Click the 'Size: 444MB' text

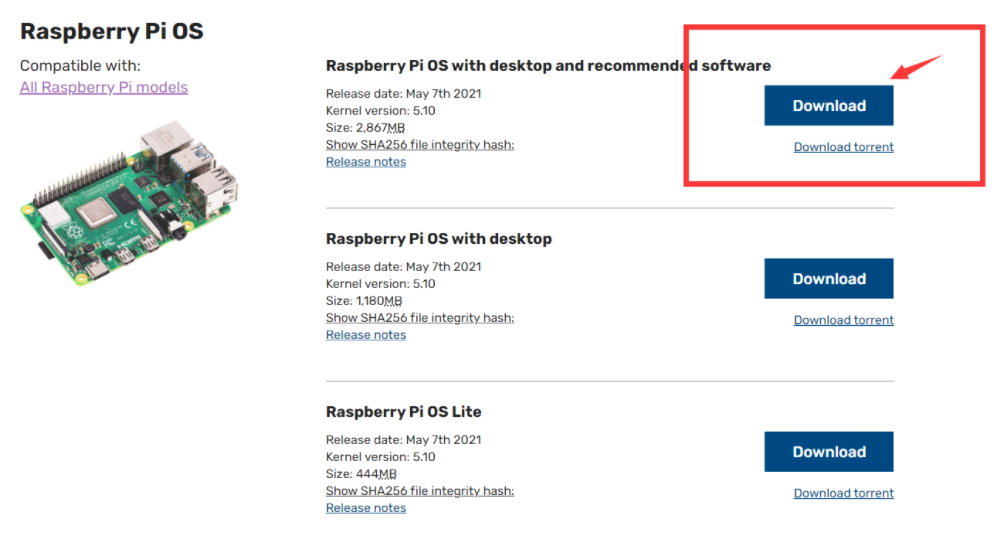coord(361,474)
